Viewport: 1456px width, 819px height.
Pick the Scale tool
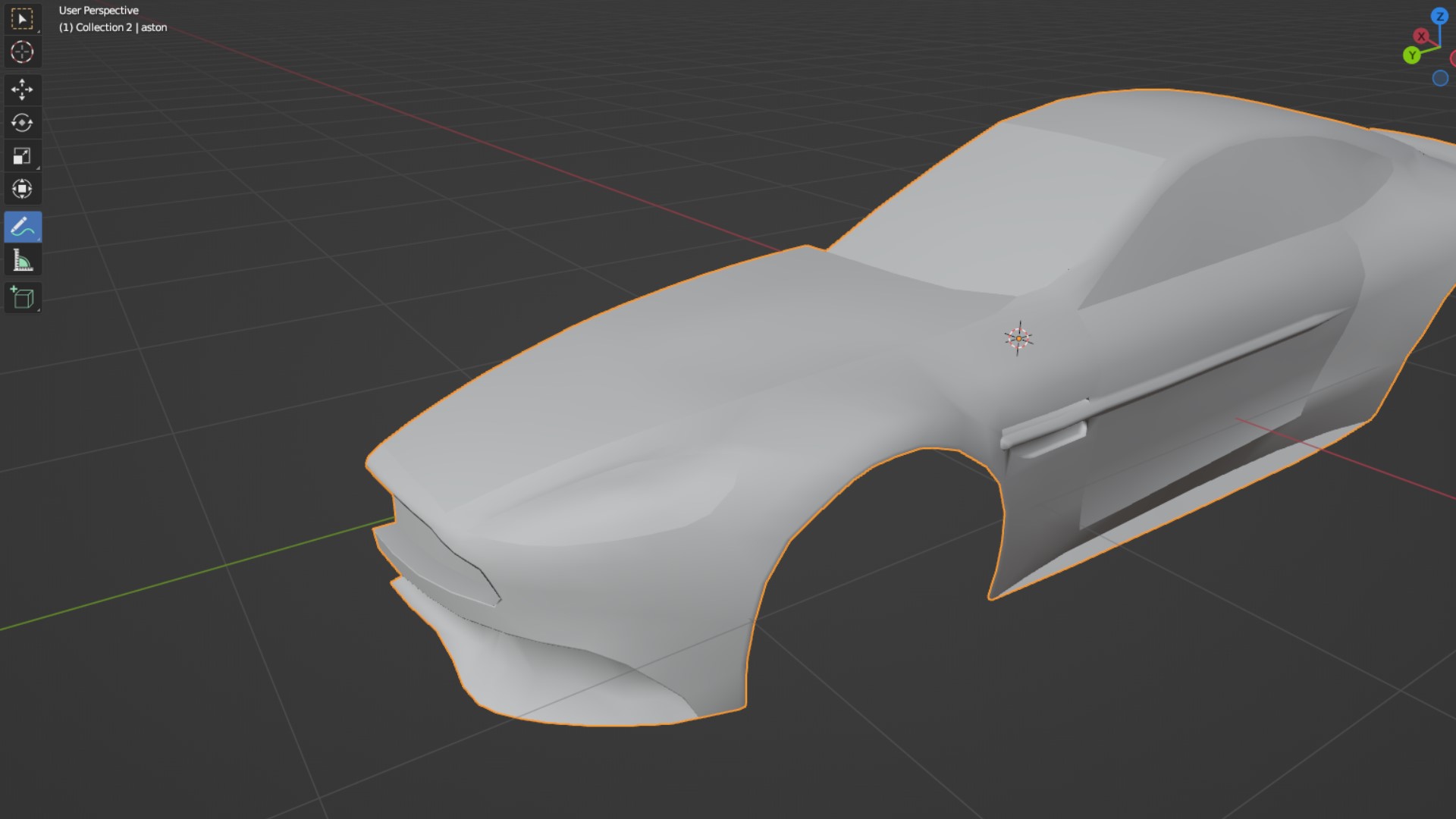coord(22,156)
